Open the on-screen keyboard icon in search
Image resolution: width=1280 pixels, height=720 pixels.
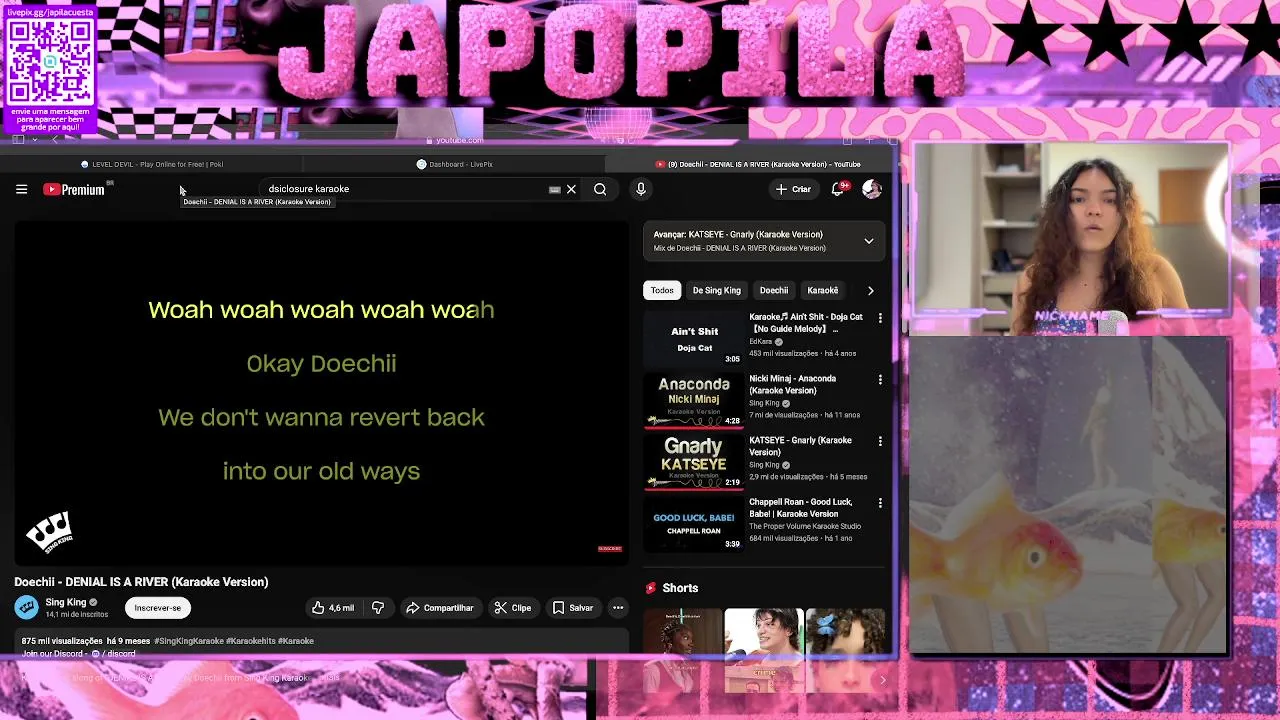coord(555,189)
